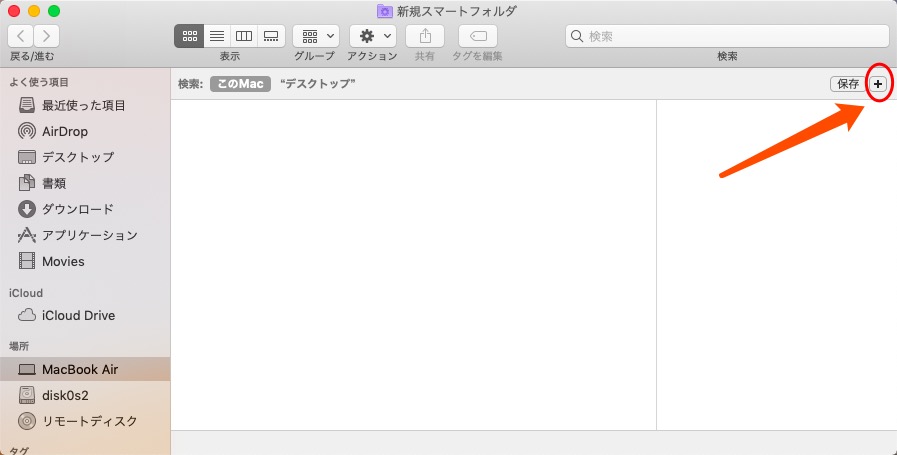This screenshot has width=897, height=455.
Task: Open 最近使った項目 in the sidebar
Action: point(85,105)
